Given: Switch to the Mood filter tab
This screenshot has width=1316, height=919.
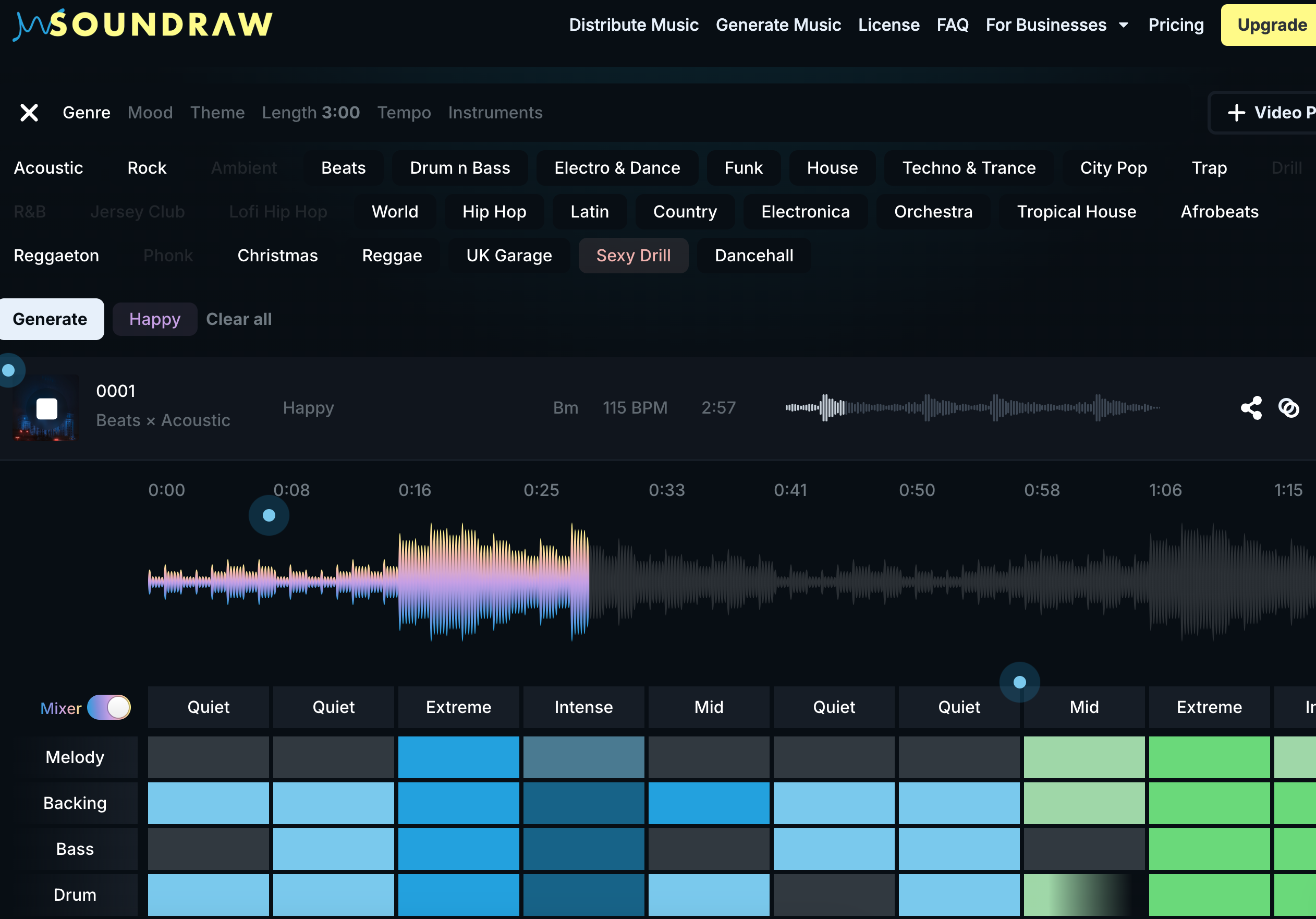Looking at the screenshot, I should pyautogui.click(x=150, y=112).
